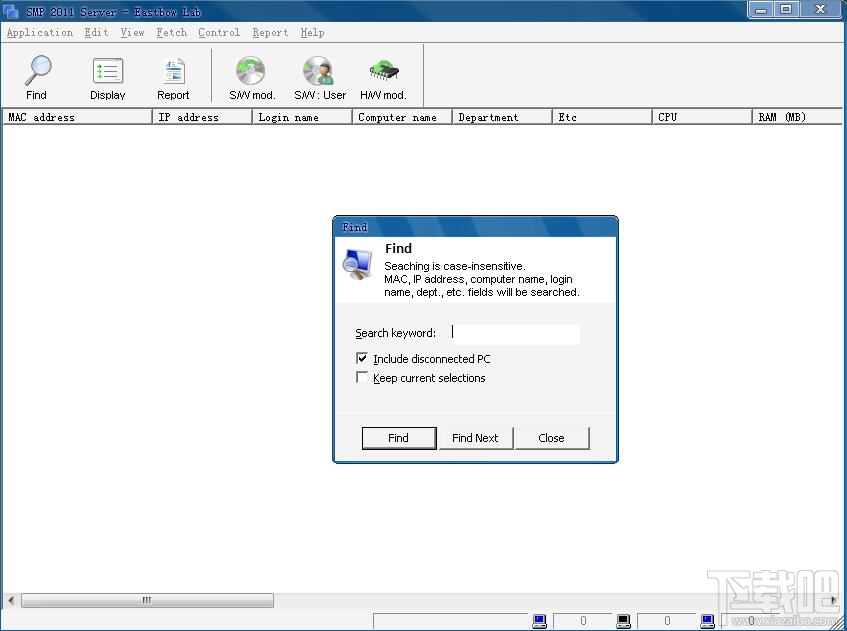The image size is (847, 631).
Task: Click the magnifier icon in the Find dialog
Action: (356, 264)
